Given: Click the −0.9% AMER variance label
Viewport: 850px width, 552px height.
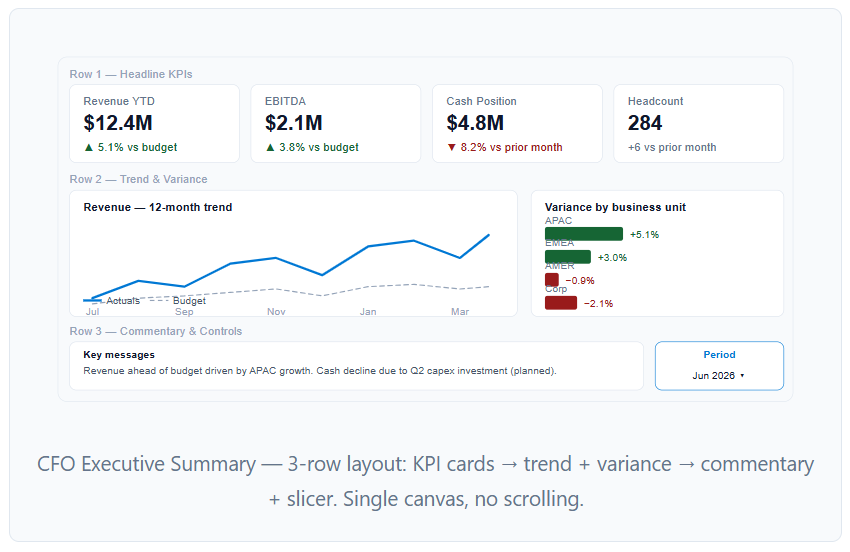Looking at the screenshot, I should (x=580, y=280).
